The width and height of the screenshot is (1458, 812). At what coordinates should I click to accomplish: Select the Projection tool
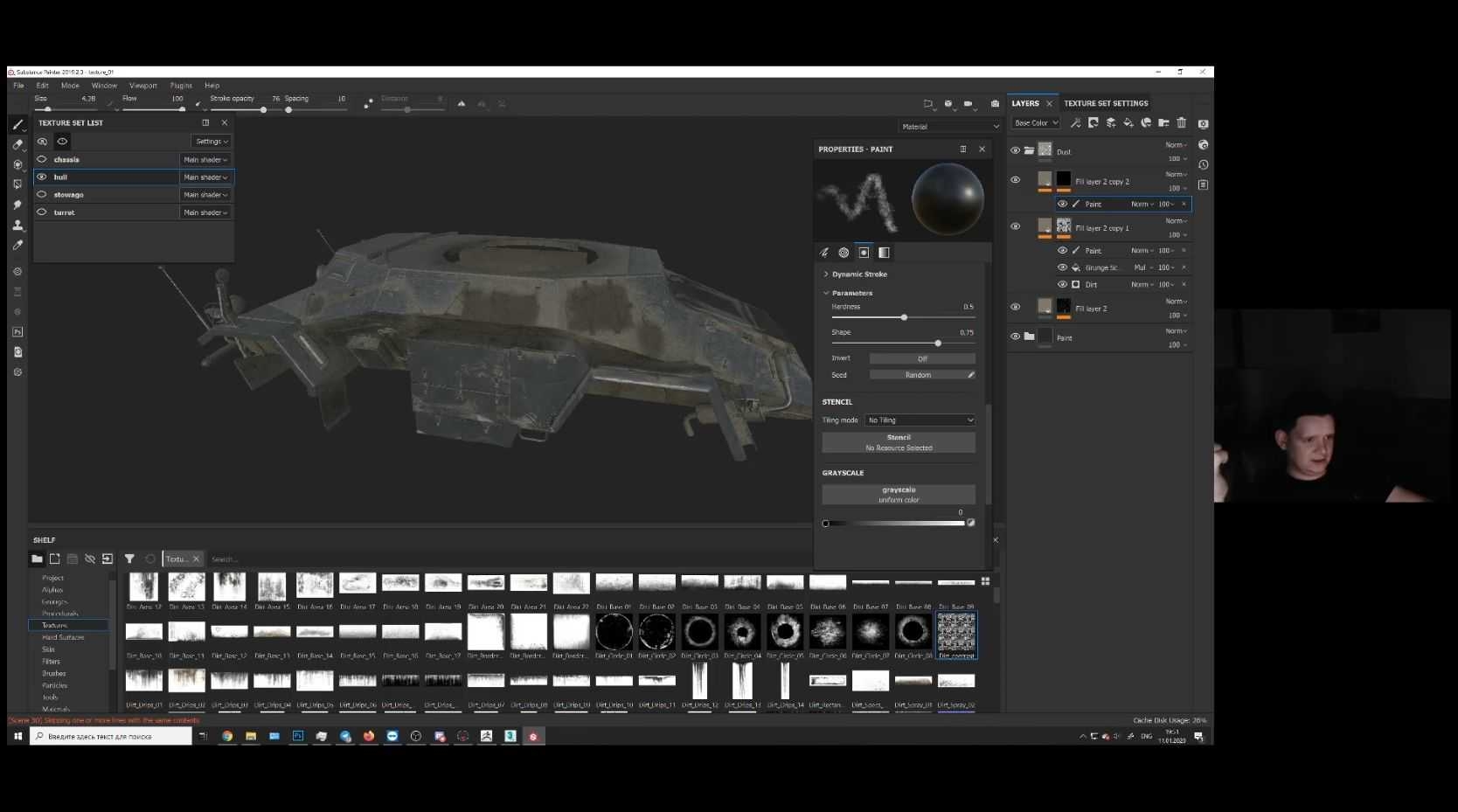(17, 164)
